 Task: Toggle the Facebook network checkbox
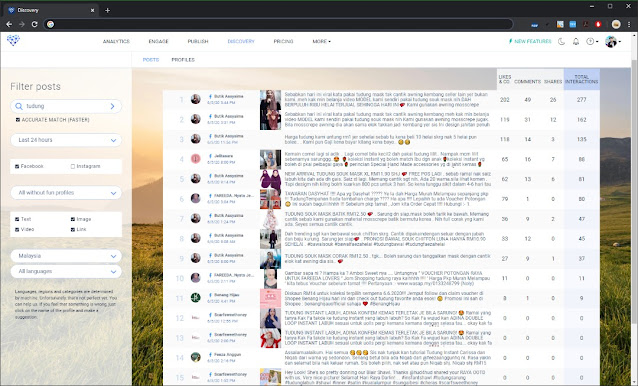click(x=17, y=166)
